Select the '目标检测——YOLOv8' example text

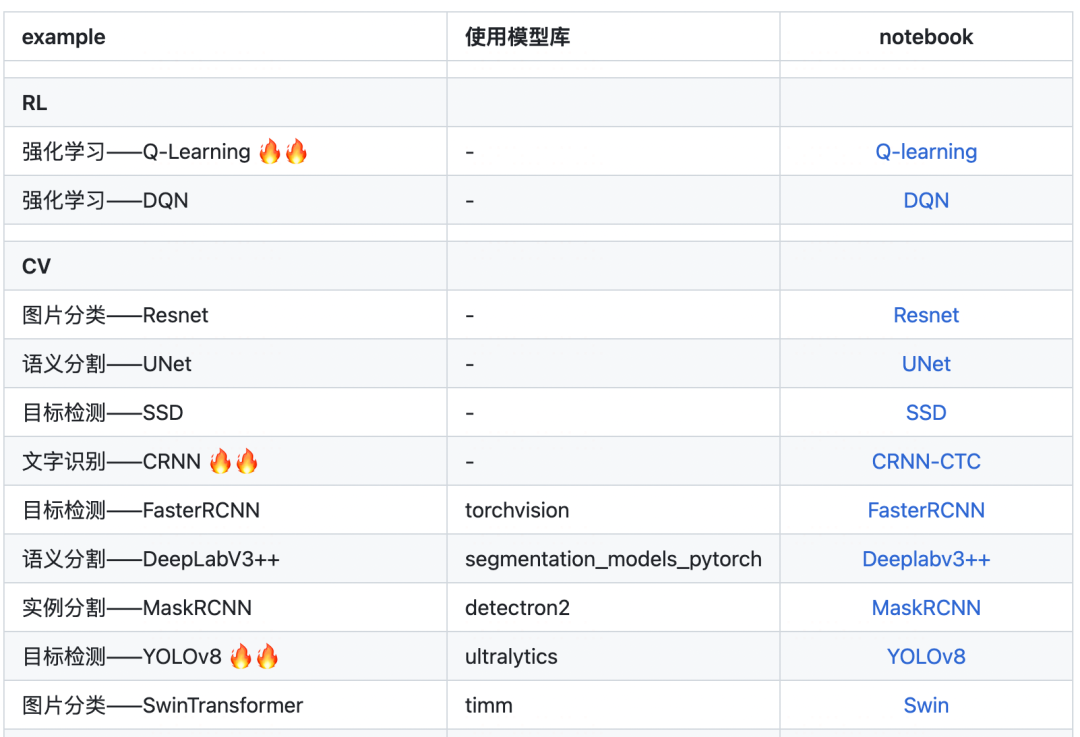coord(121,656)
